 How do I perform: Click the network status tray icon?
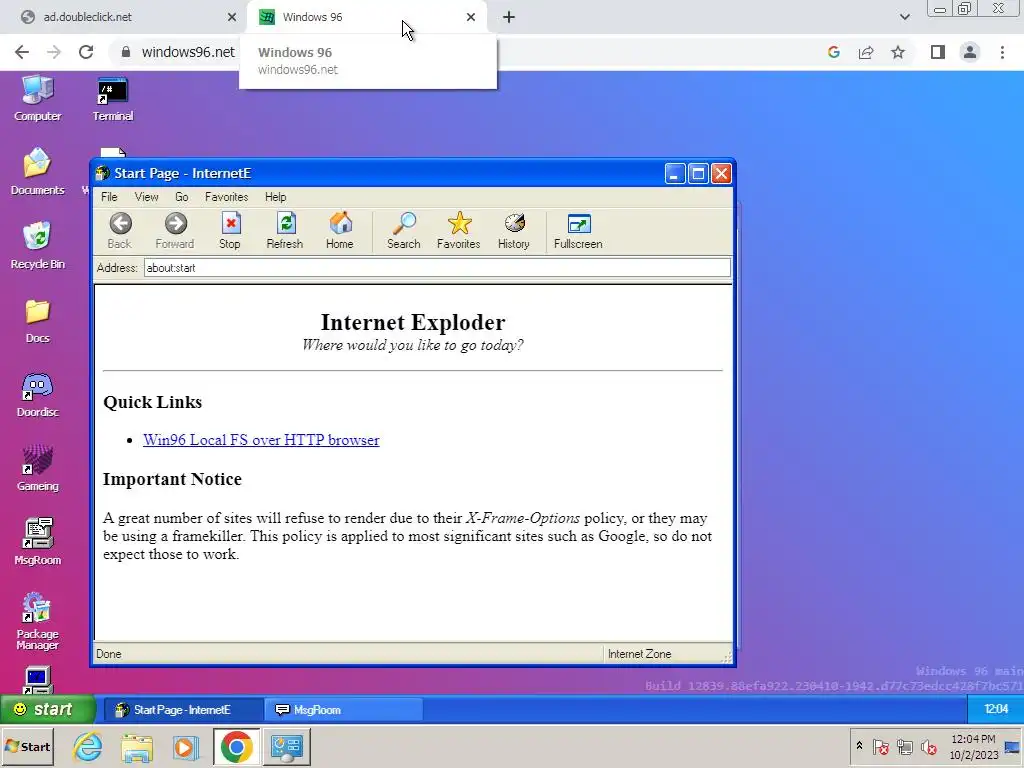click(x=904, y=746)
